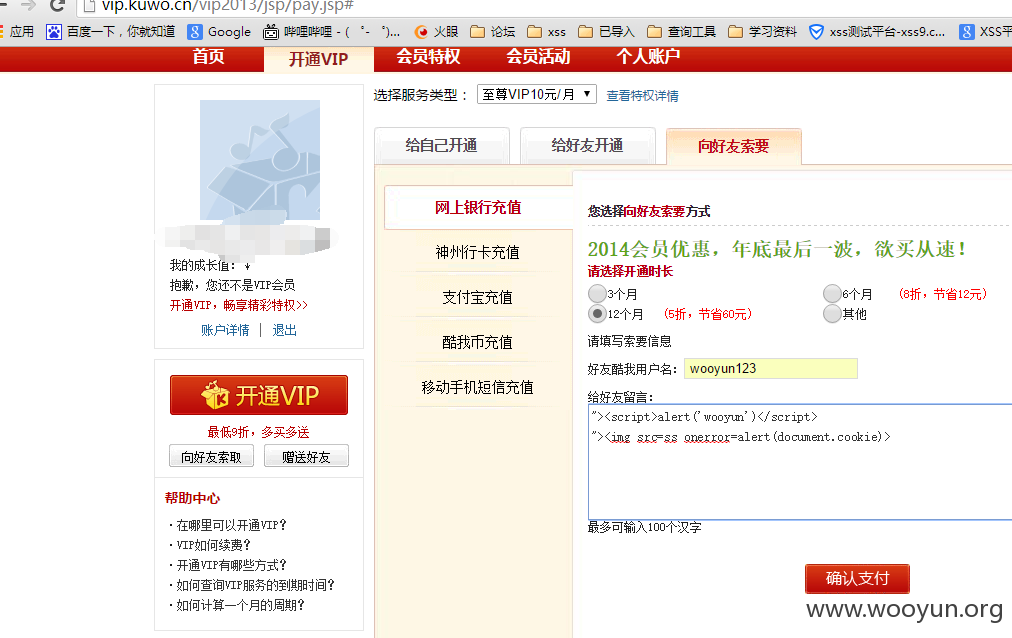Screen dimensions: 1012x638
Task: Click the big red 开通VIP button
Action: click(259, 395)
